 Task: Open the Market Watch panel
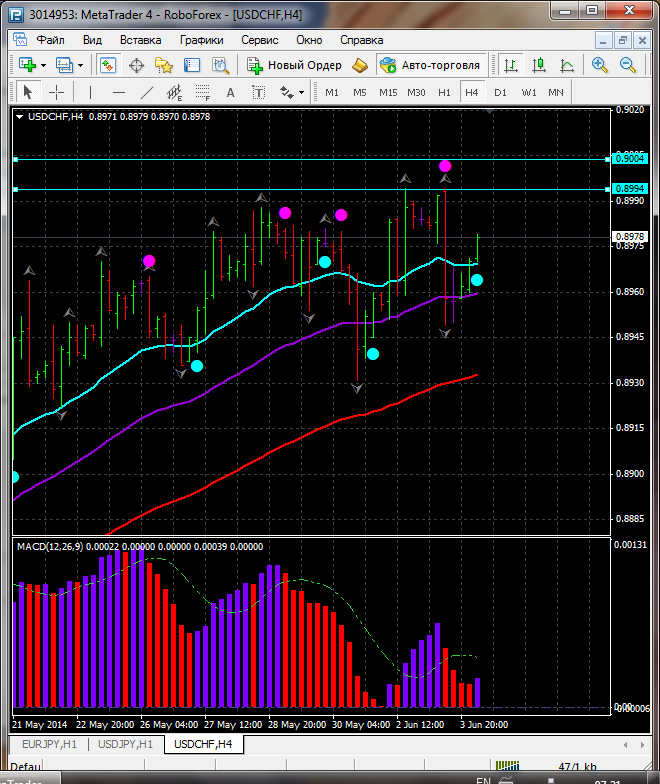point(107,65)
